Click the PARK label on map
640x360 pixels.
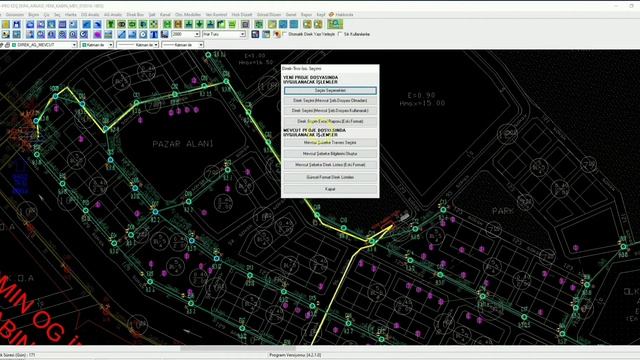pos(503,211)
